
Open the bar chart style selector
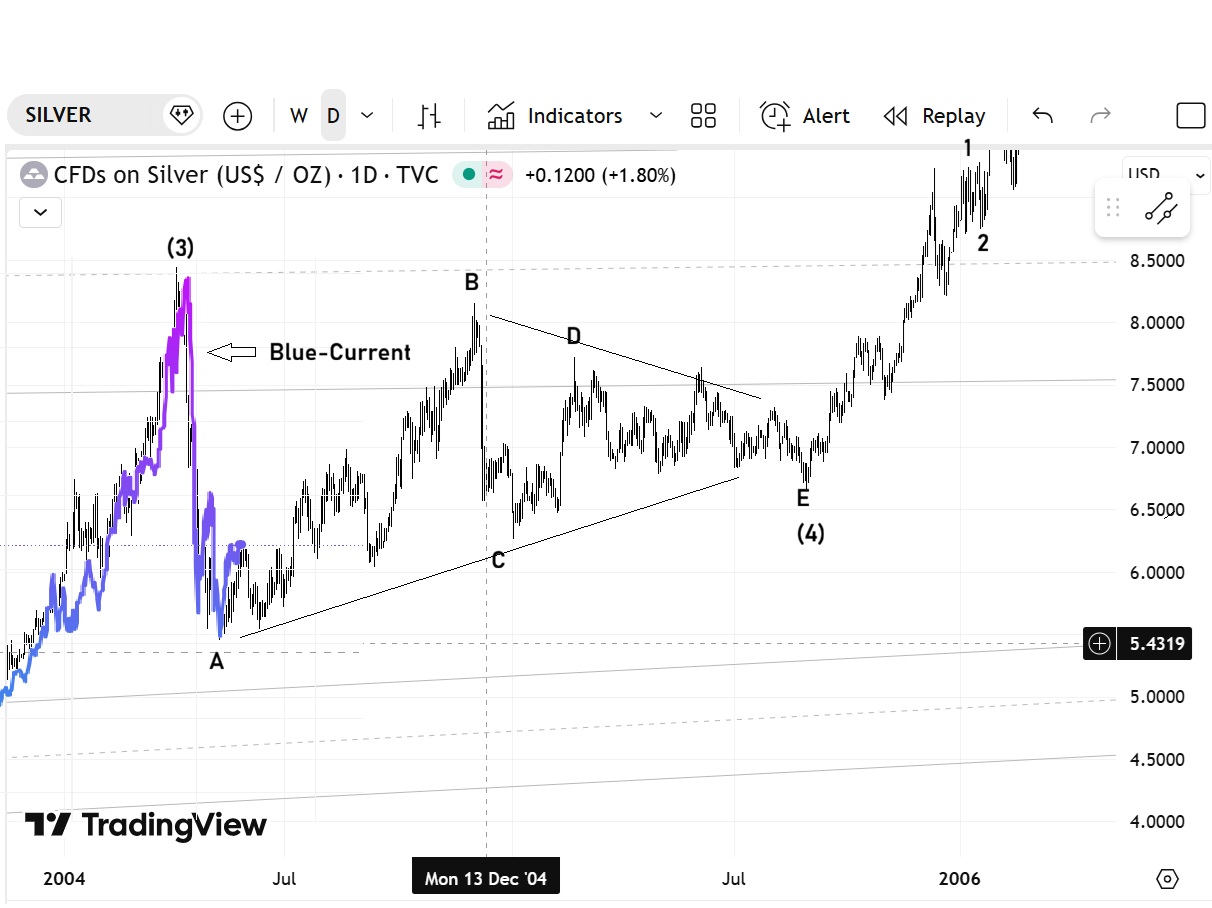429,116
